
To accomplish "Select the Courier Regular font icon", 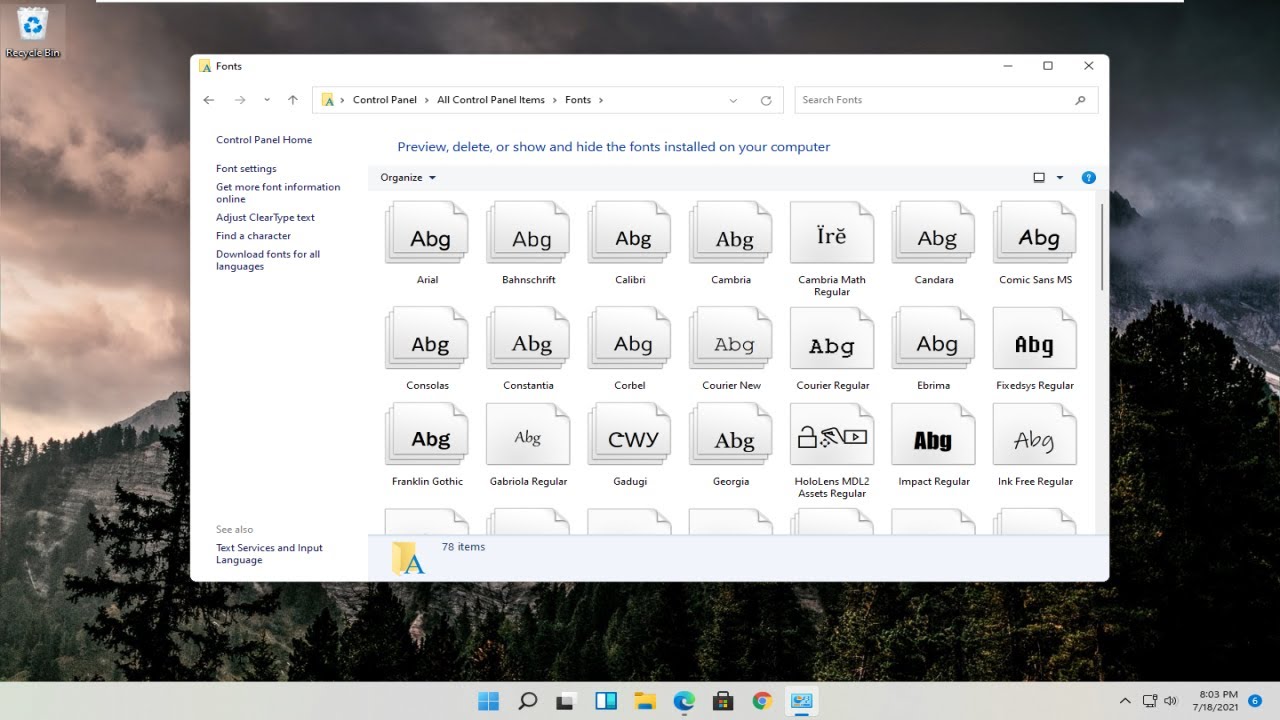I will (x=832, y=339).
